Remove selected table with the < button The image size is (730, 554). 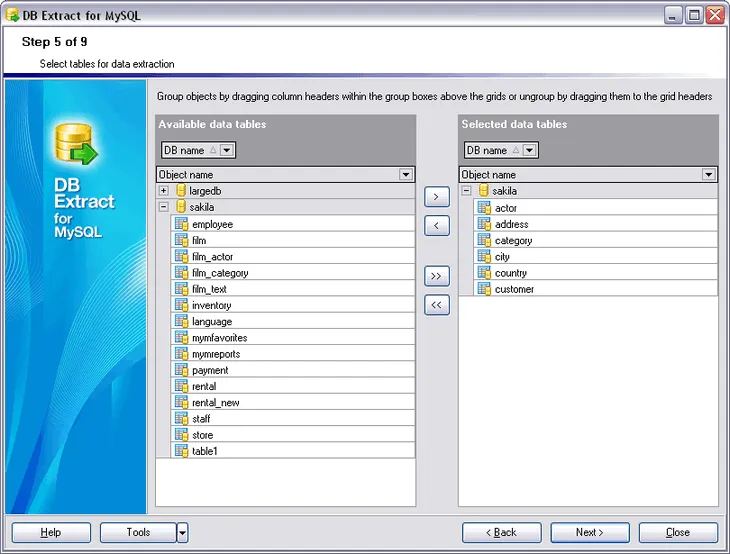pyautogui.click(x=437, y=225)
